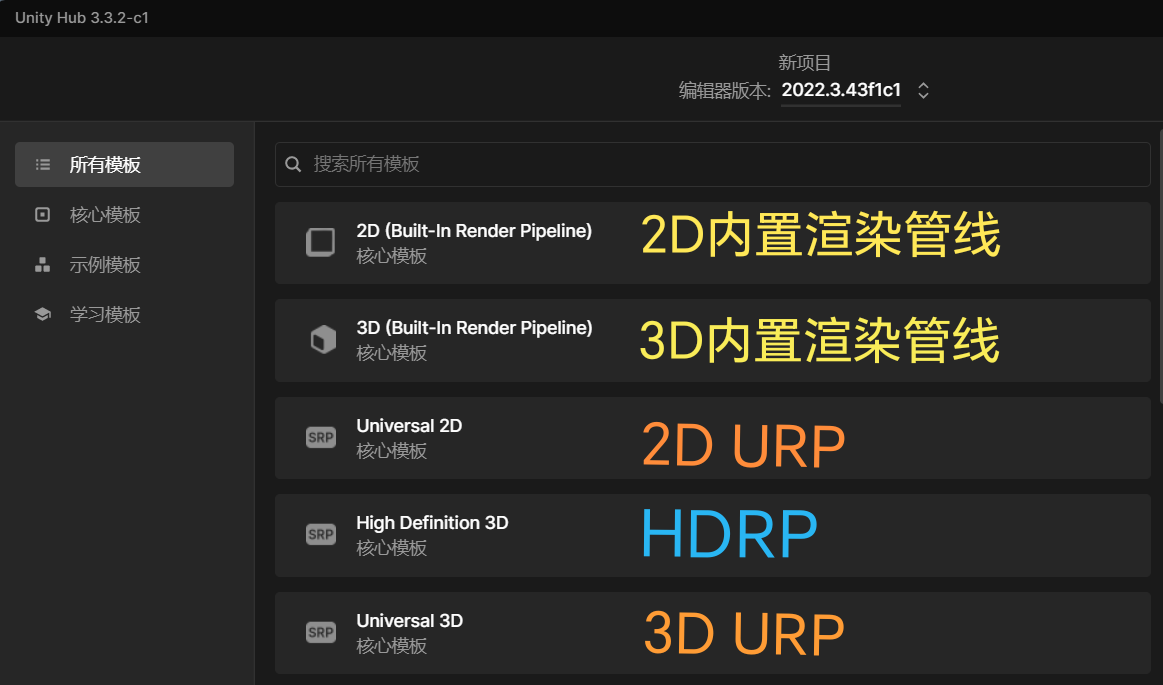This screenshot has height=685, width=1163.
Task: Click the SRP icon for High Definition 3D
Action: 320,535
